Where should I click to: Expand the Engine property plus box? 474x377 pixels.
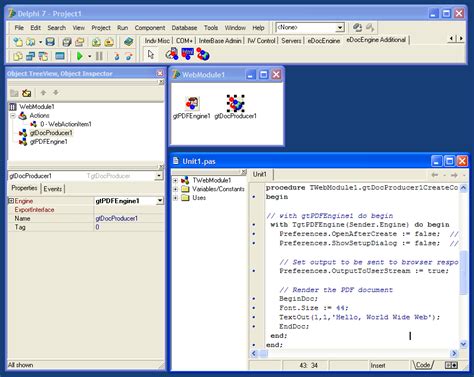pyautogui.click(x=11, y=201)
